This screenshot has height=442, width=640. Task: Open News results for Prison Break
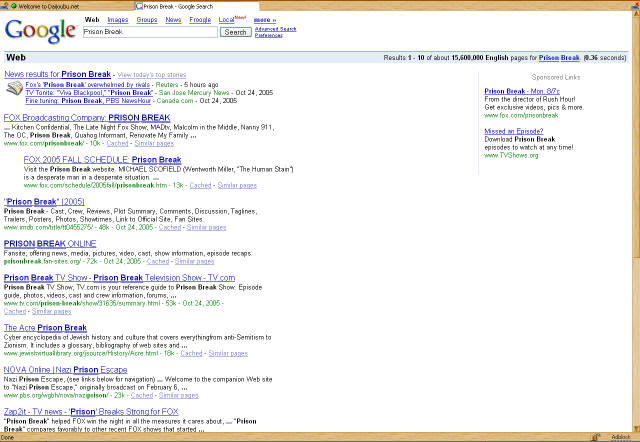pyautogui.click(x=58, y=74)
